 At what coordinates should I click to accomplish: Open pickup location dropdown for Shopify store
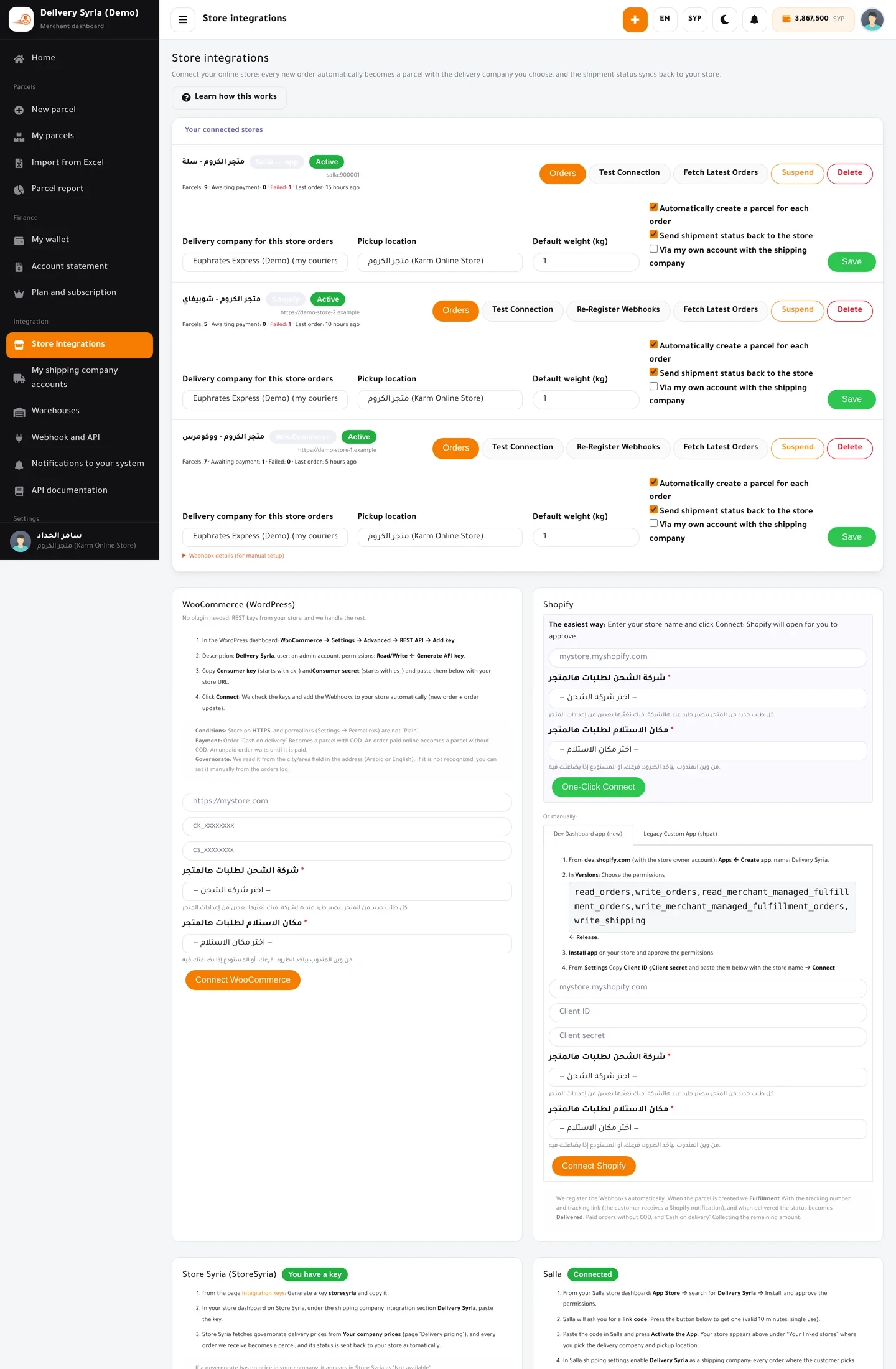click(440, 399)
